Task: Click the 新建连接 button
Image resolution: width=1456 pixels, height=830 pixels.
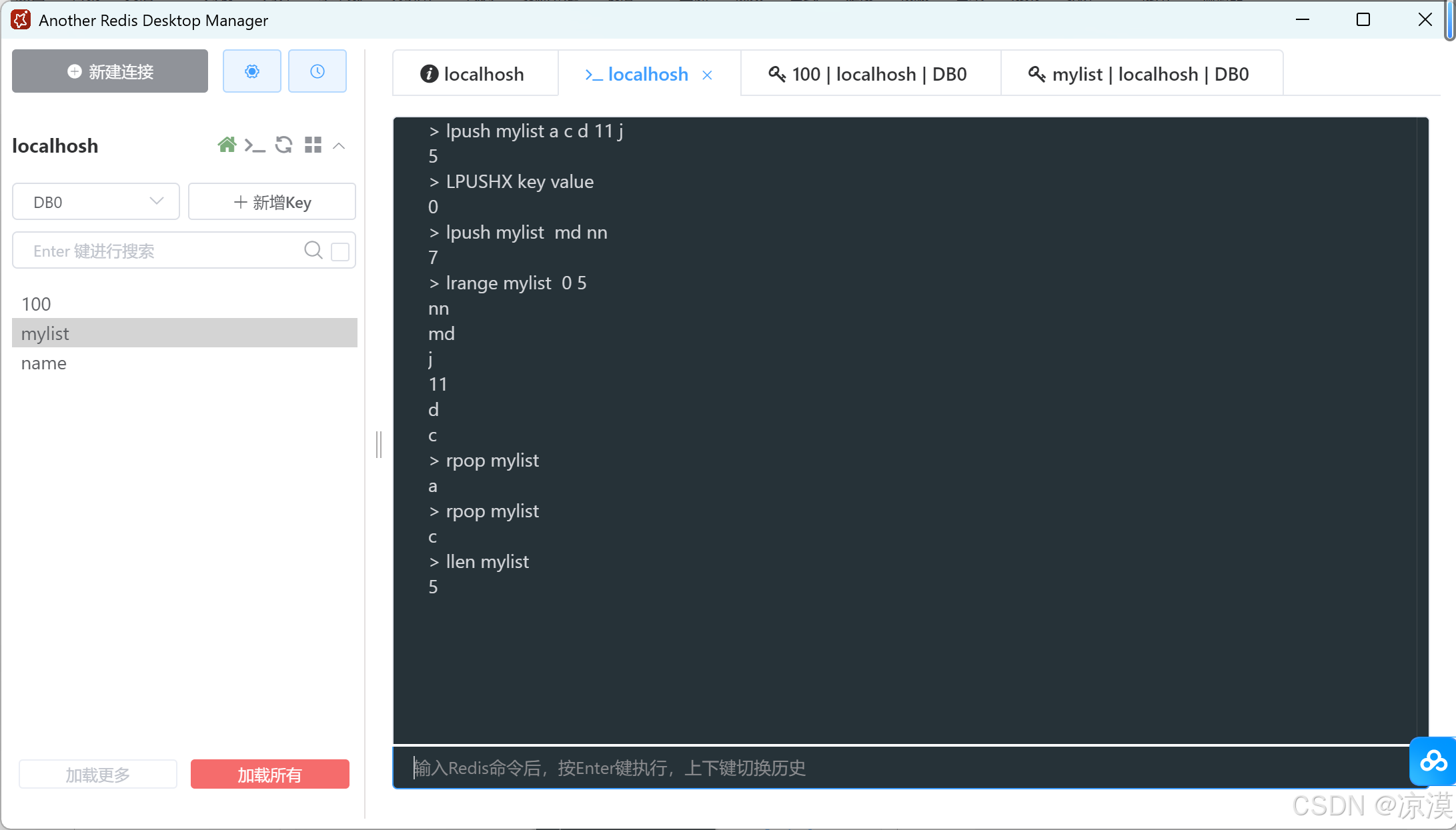Action: pos(110,71)
